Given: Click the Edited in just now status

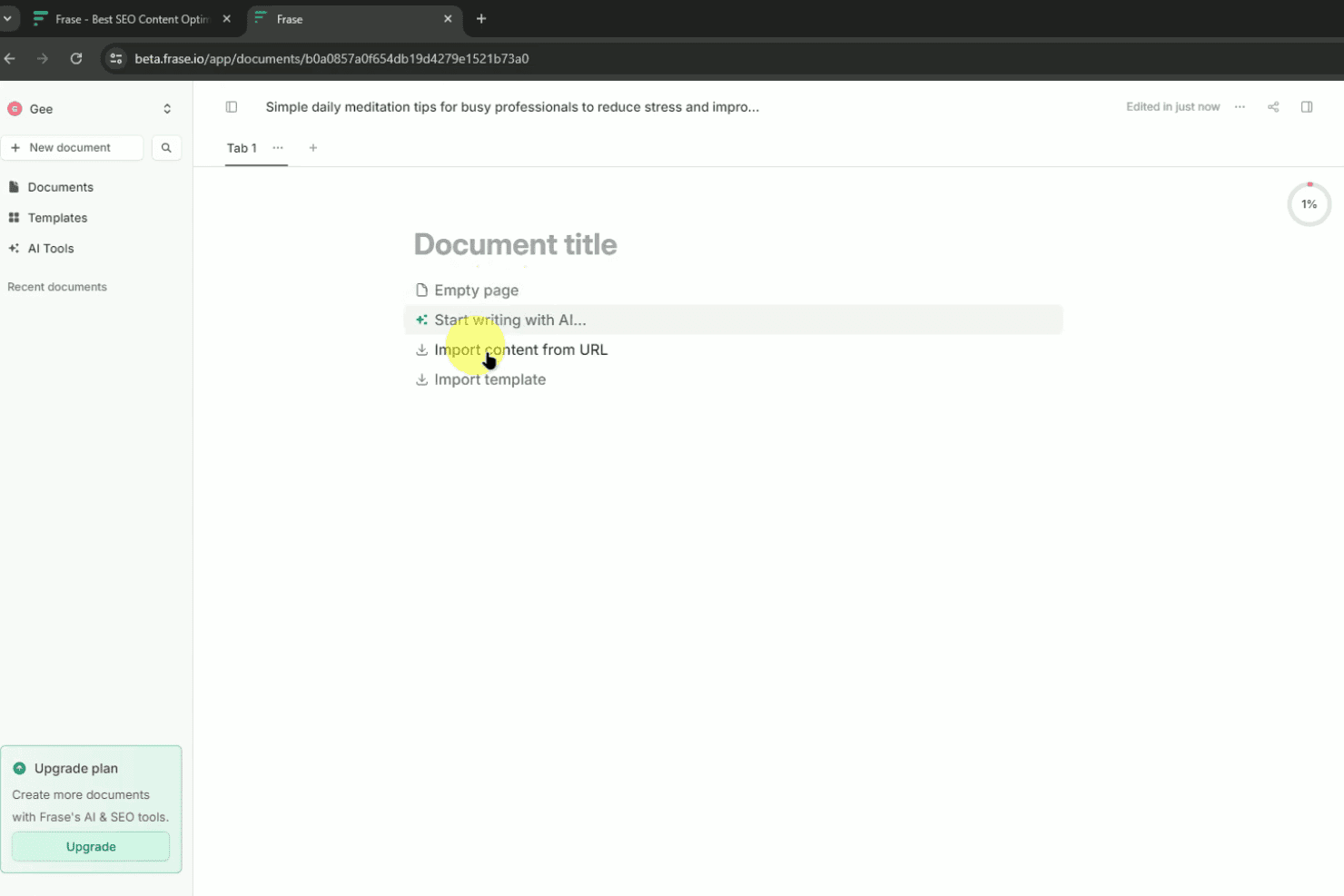Looking at the screenshot, I should pos(1173,107).
